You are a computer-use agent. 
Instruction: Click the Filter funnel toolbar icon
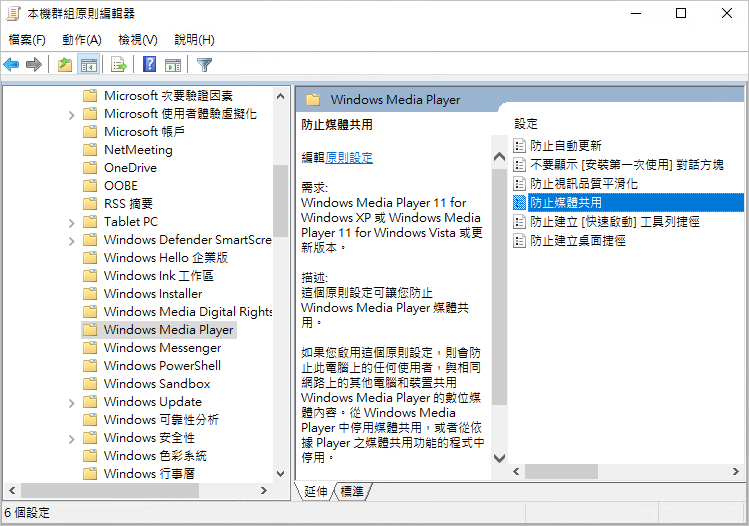(x=204, y=64)
